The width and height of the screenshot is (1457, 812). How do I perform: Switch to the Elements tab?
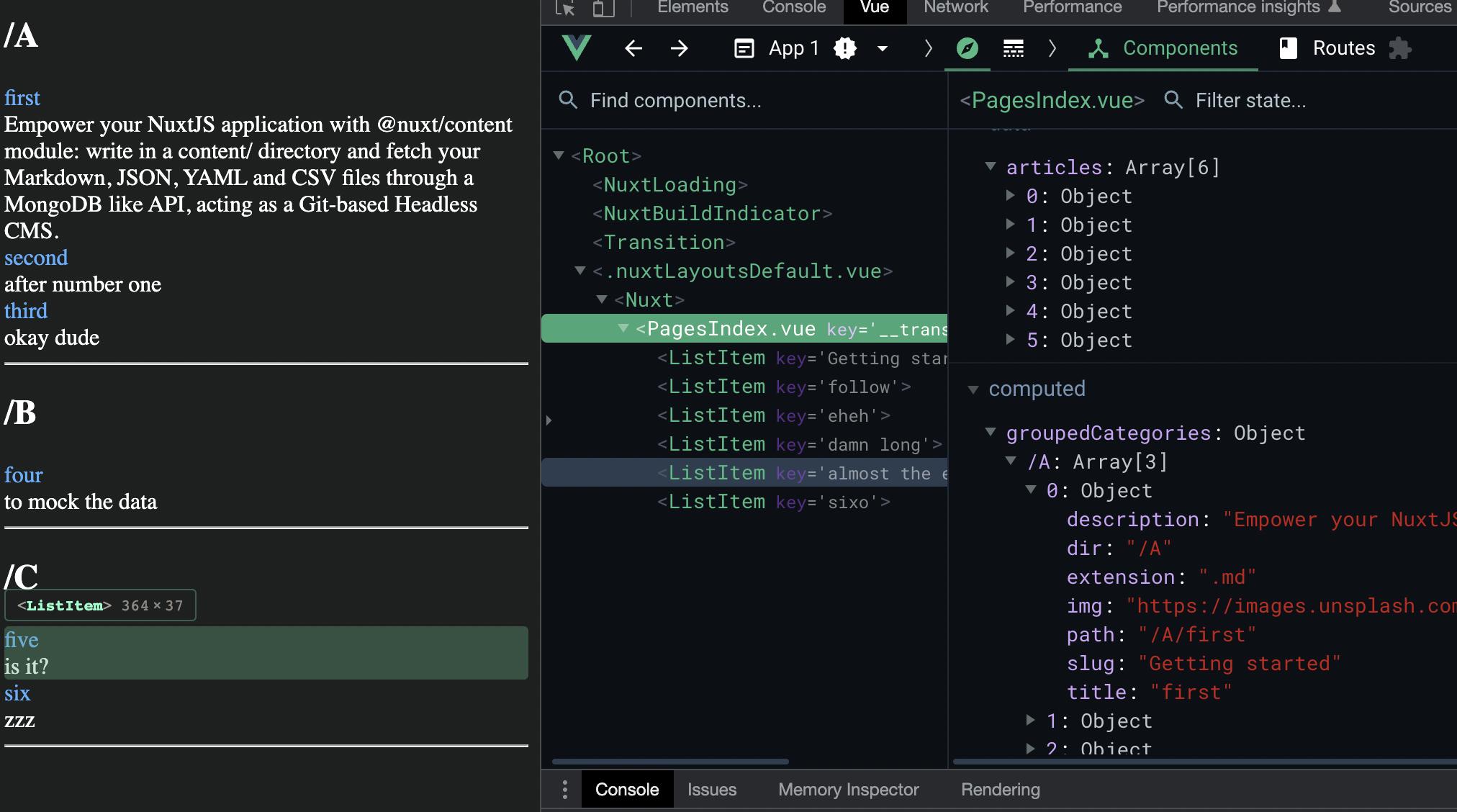click(x=693, y=7)
